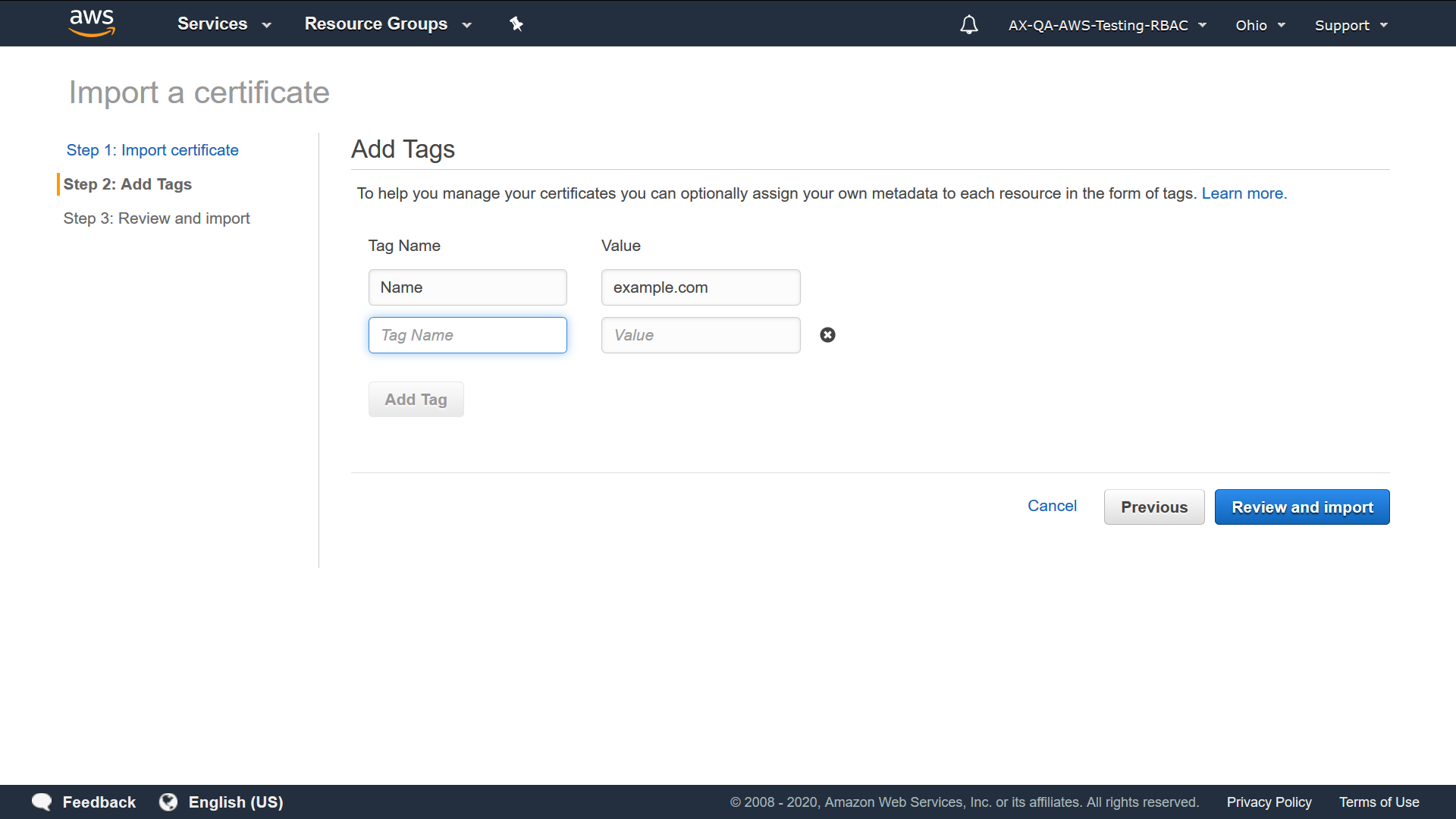This screenshot has width=1456, height=819.
Task: Click the Add Tag button
Action: pyautogui.click(x=416, y=399)
